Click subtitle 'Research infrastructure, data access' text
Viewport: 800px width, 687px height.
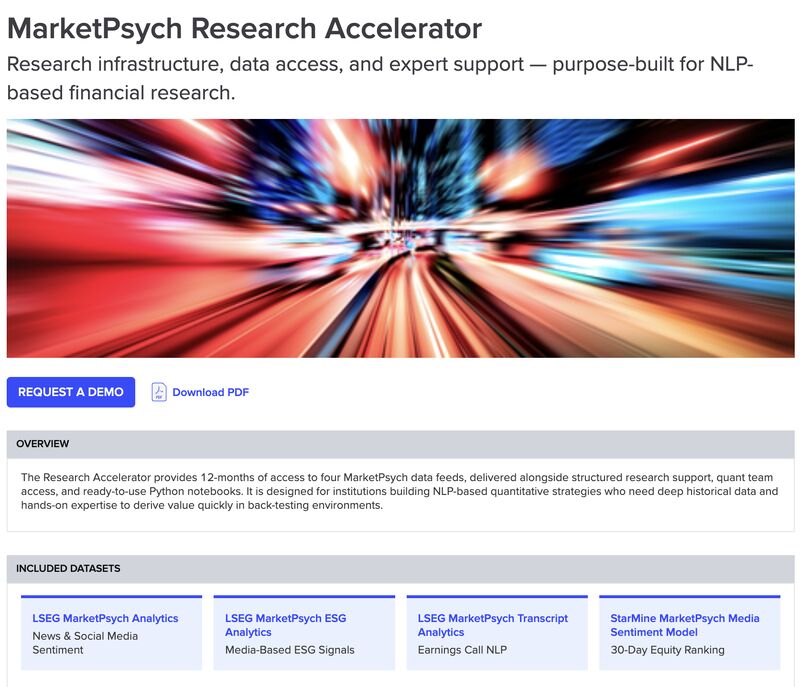click(380, 79)
